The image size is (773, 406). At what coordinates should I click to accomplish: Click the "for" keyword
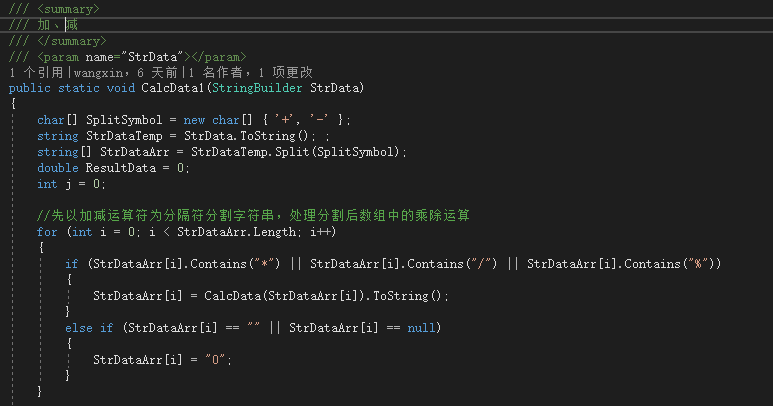coord(47,231)
